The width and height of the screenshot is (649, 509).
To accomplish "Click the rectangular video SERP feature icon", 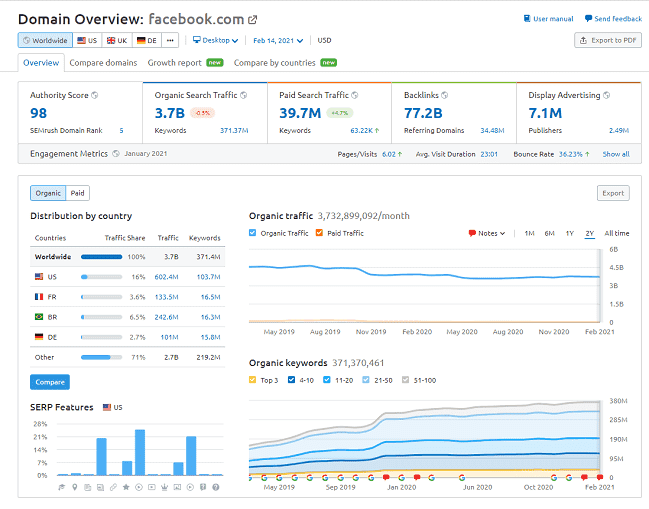I will [x=151, y=487].
